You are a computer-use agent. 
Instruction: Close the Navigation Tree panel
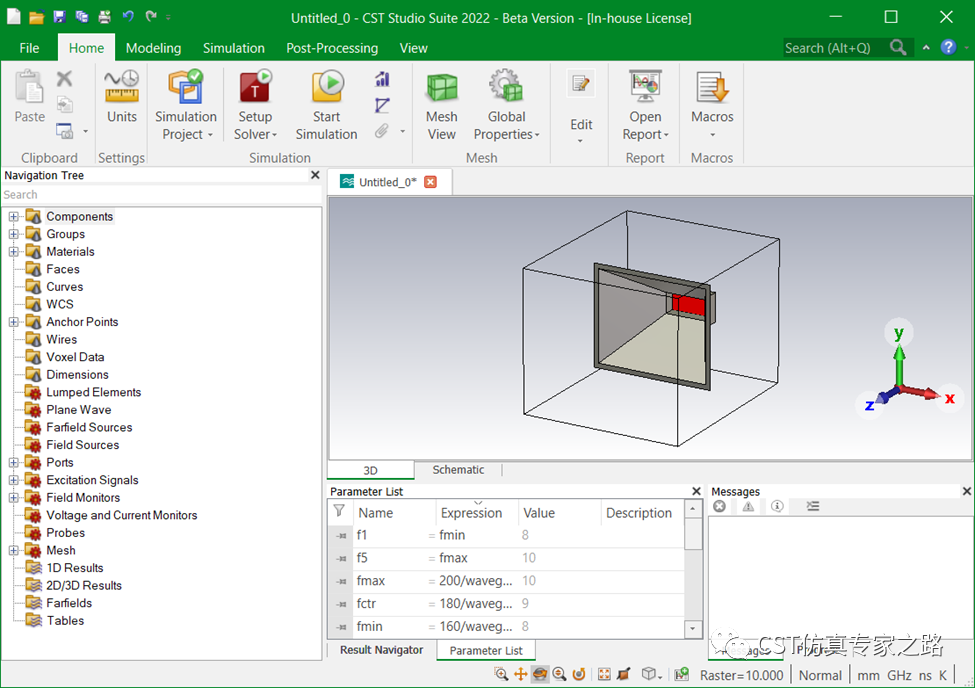(x=315, y=175)
